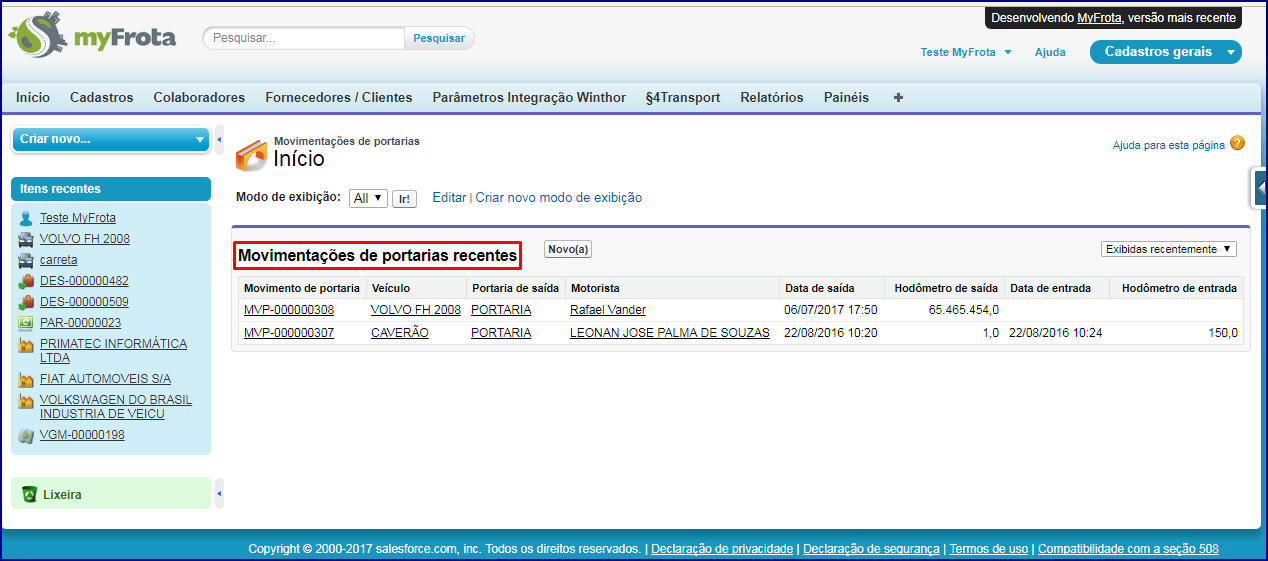Open the Fornecedores / Clientes tab
Viewport: 1268px width, 561px height.
(339, 98)
